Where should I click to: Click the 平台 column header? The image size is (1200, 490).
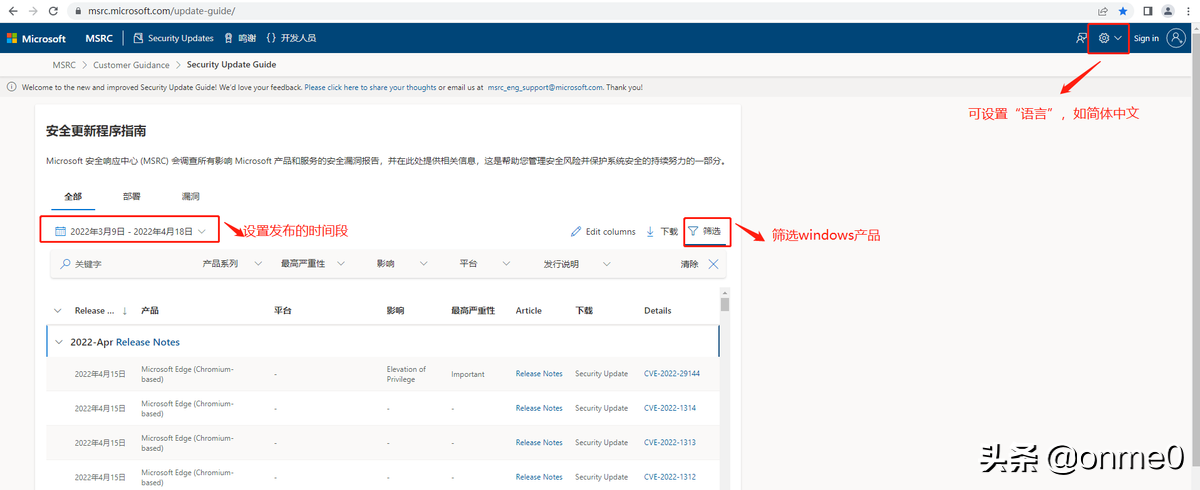click(283, 311)
